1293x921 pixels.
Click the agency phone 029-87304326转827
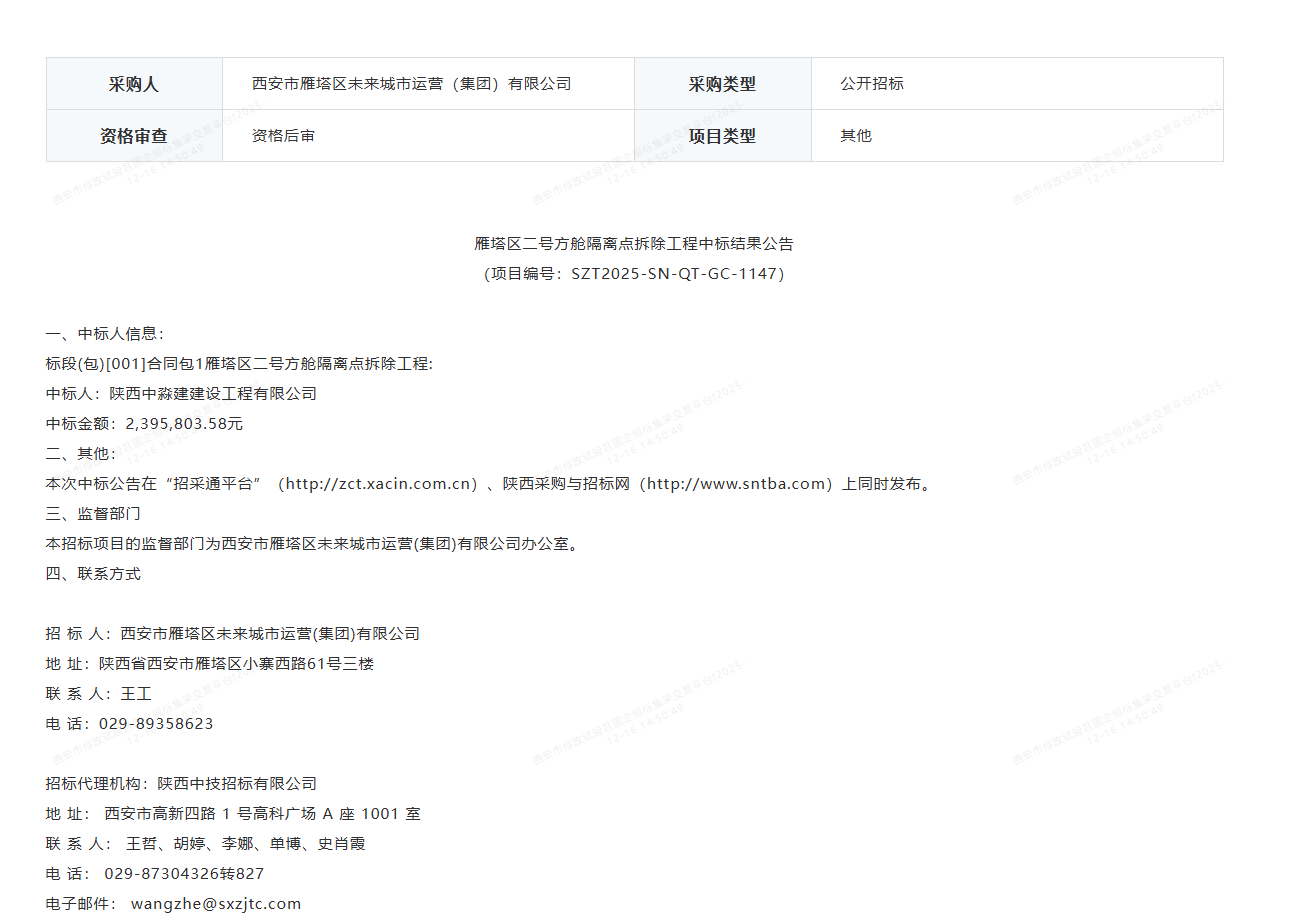tap(184, 874)
